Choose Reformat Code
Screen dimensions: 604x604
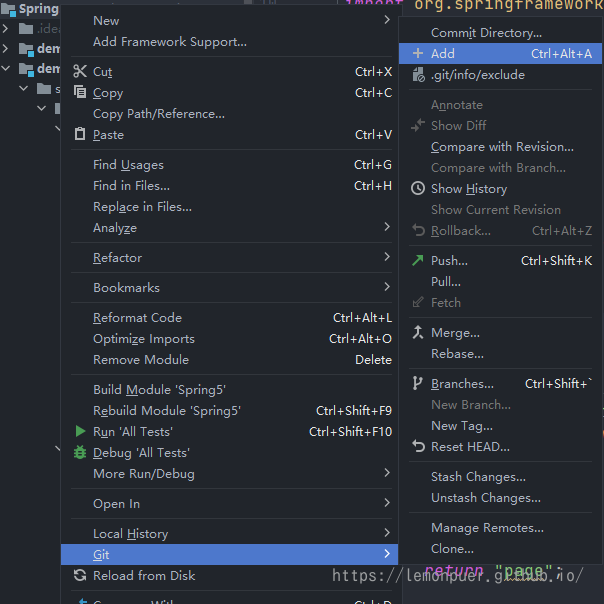[231, 317]
